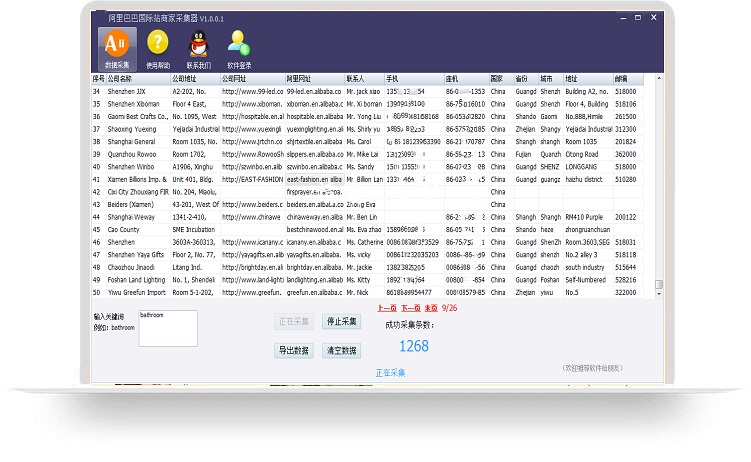Click the 城市 column header
The height and width of the screenshot is (462, 751).
pyautogui.click(x=551, y=79)
